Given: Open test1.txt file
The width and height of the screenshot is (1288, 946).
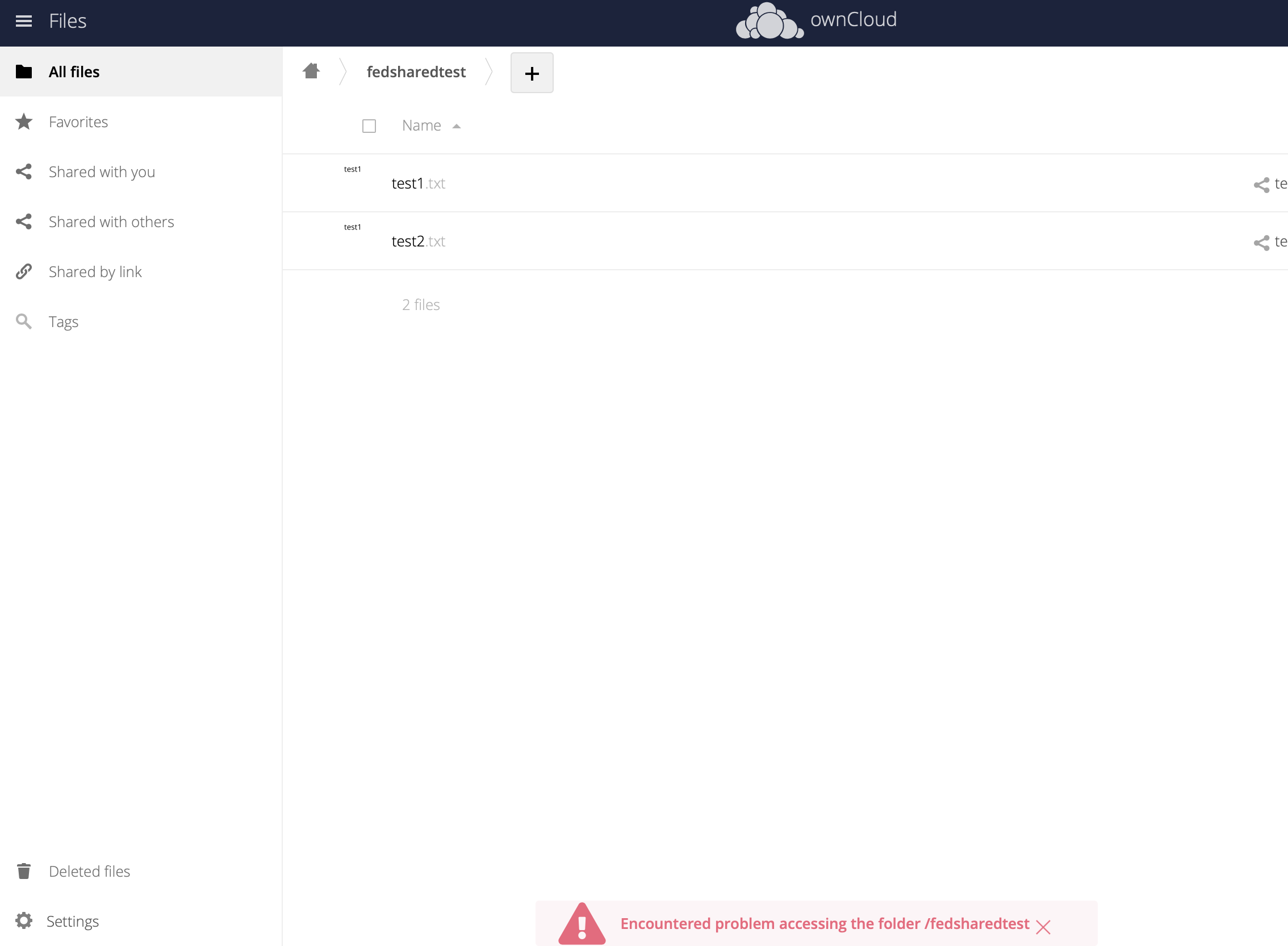Looking at the screenshot, I should (407, 184).
